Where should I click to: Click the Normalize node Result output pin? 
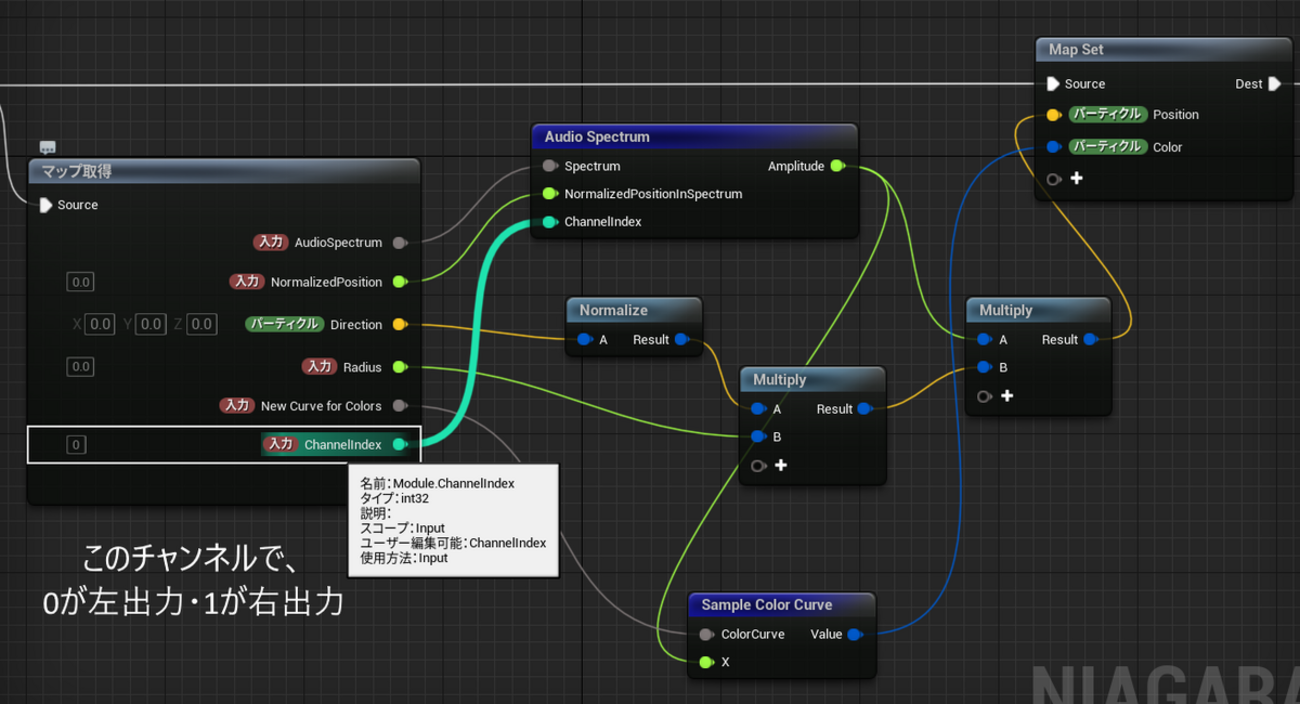tap(681, 340)
